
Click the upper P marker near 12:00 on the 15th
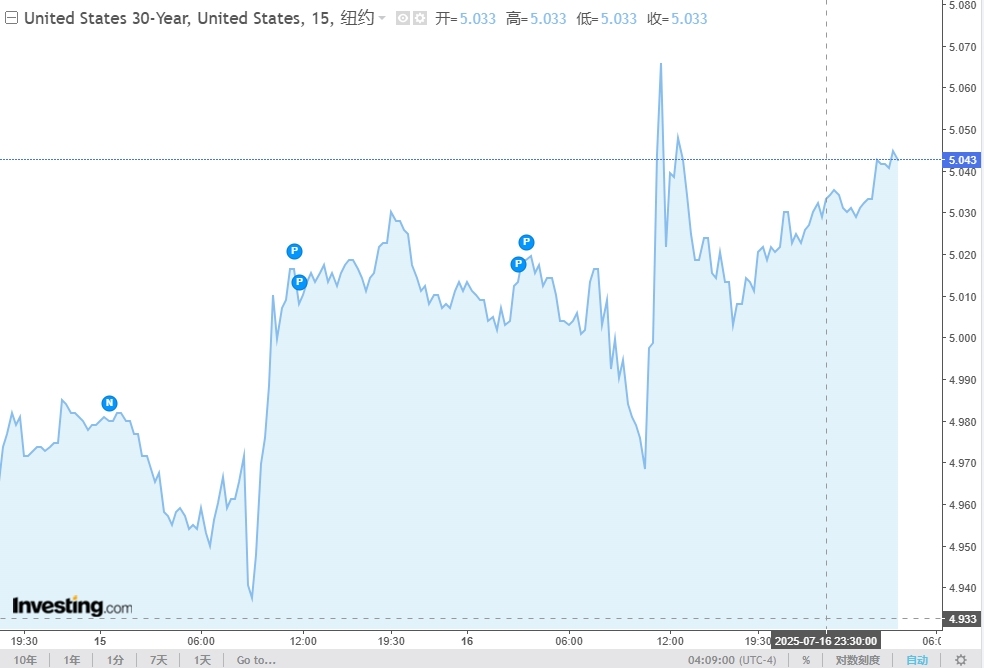[294, 251]
